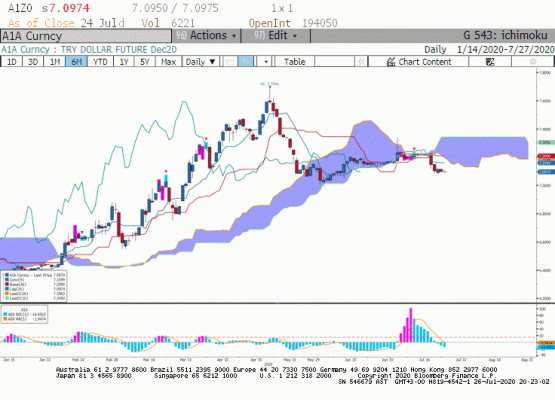Show the Max time range
Image resolution: width=555 pixels, height=400 pixels.
point(168,62)
